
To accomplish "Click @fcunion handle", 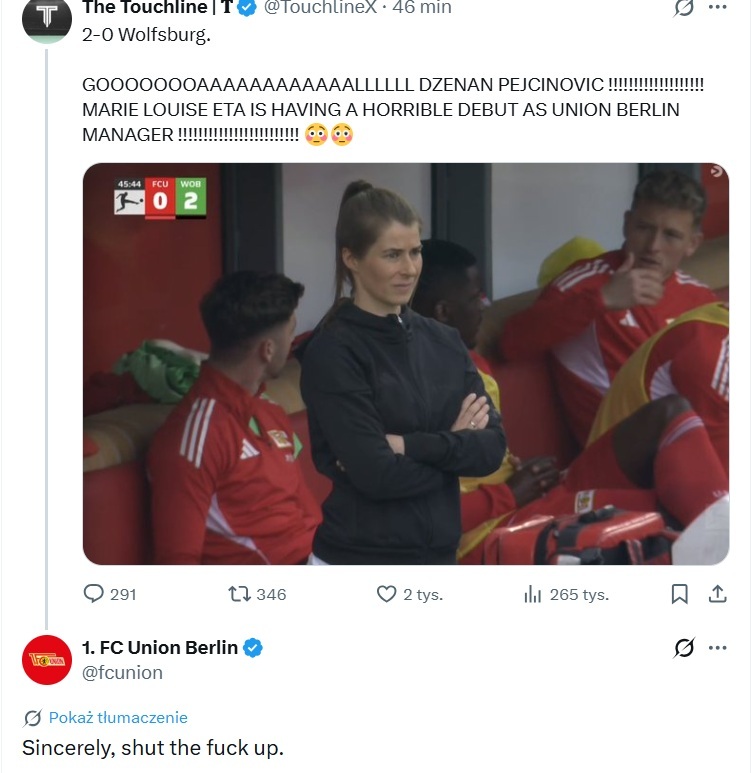I will click(x=122, y=672).
